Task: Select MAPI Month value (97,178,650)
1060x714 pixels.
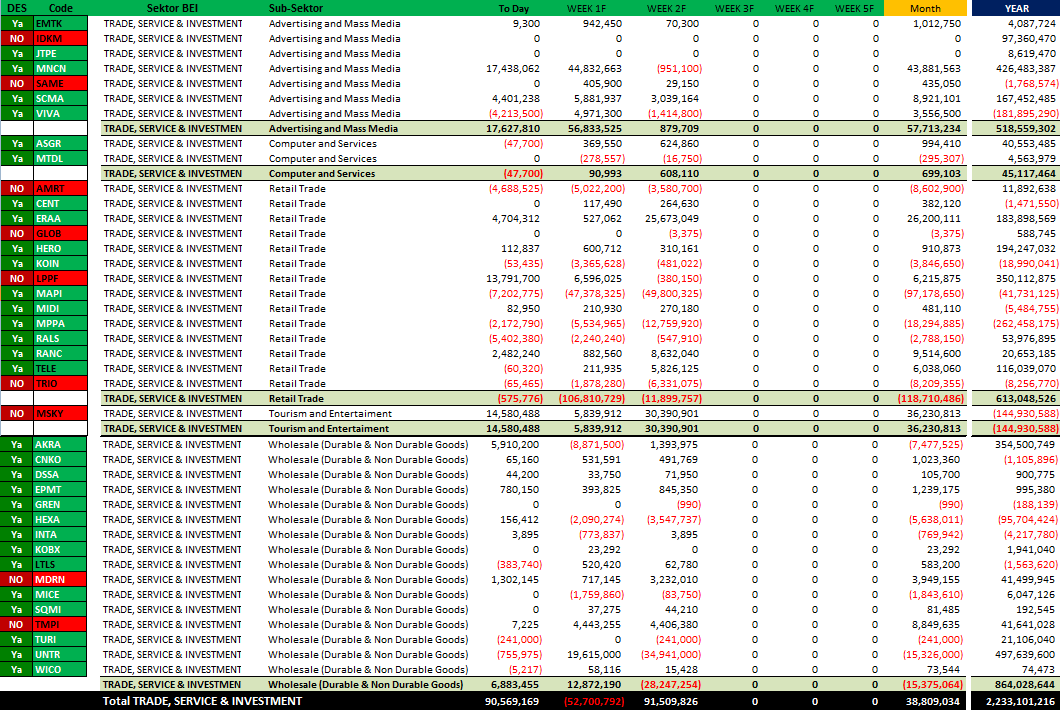Action: 934,293
